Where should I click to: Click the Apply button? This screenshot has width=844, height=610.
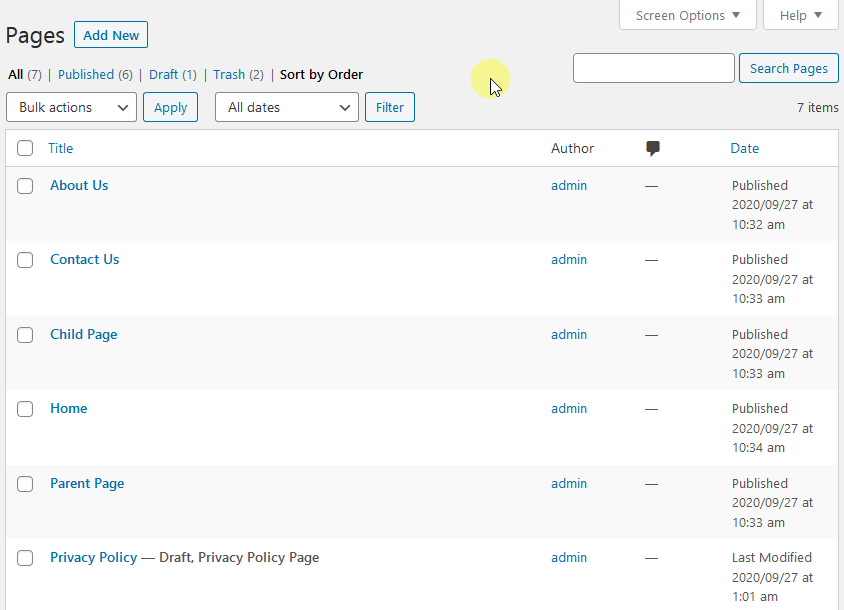170,107
